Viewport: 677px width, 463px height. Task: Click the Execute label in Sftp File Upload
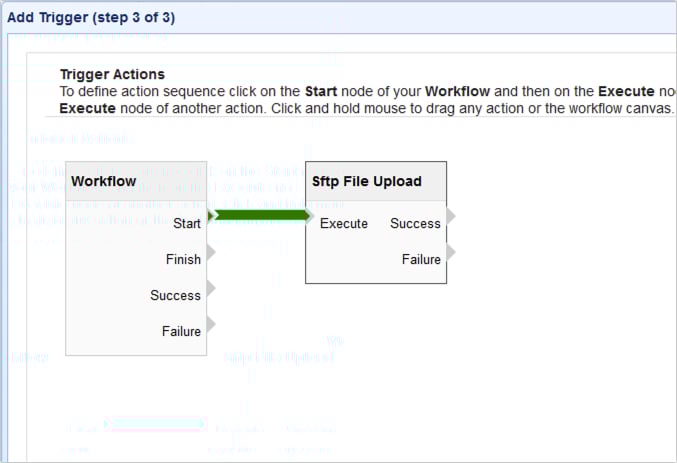[344, 224]
